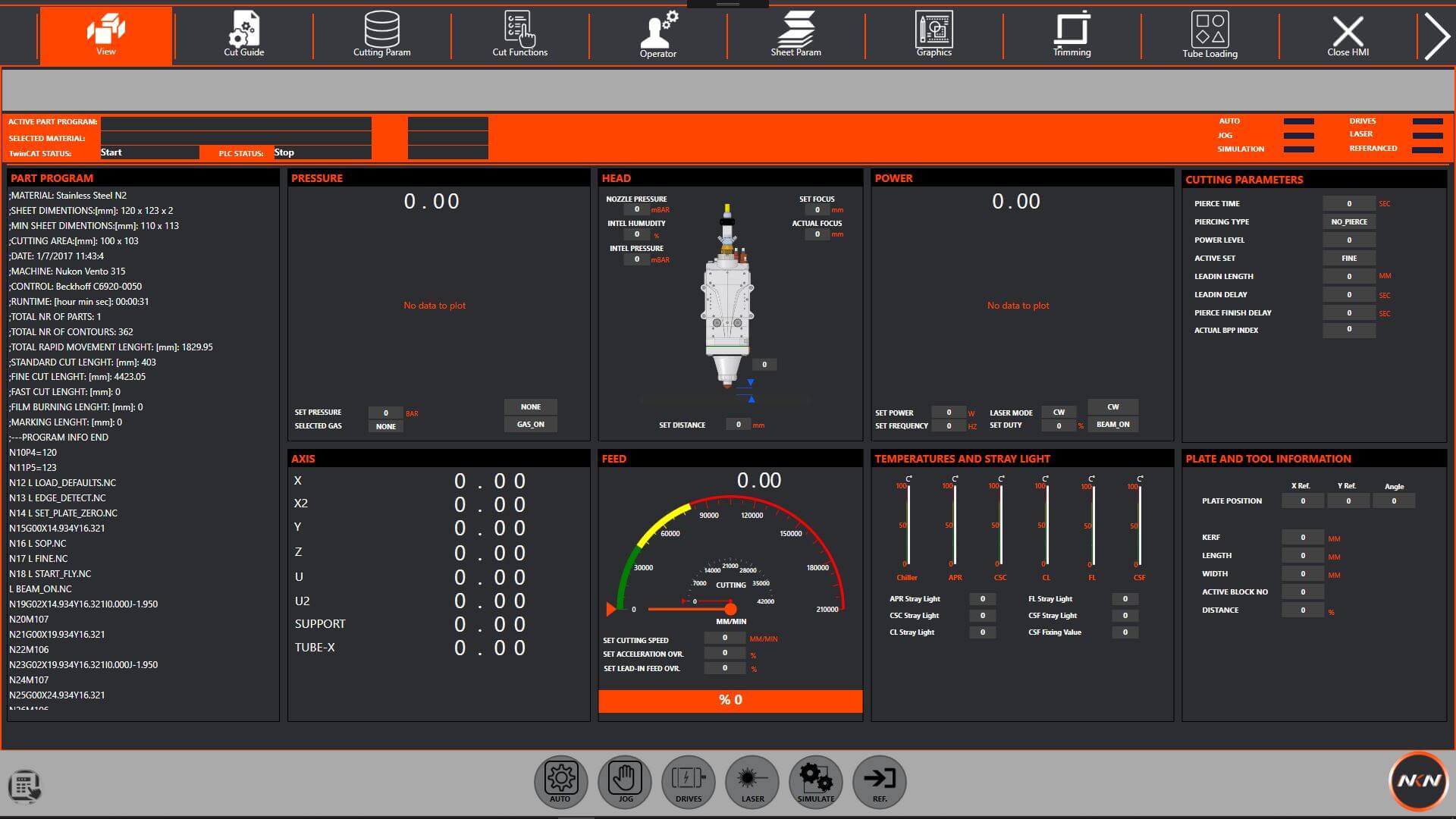Screen dimensions: 1456x819
Task: Toggle the DRIVES enable button
Action: (689, 781)
